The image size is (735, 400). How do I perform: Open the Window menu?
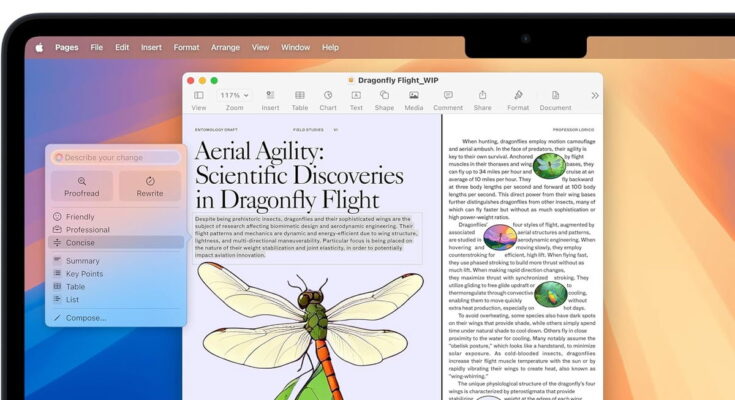pos(295,47)
